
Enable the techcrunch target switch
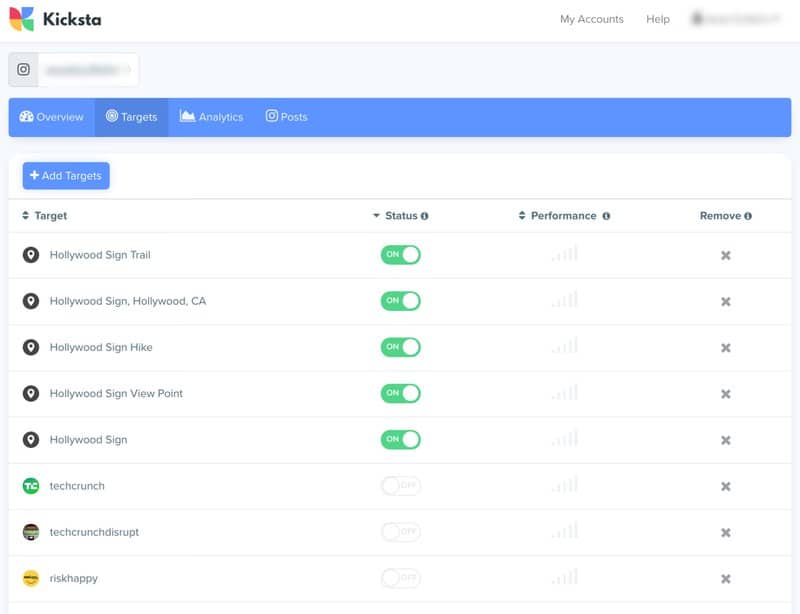pyautogui.click(x=401, y=486)
